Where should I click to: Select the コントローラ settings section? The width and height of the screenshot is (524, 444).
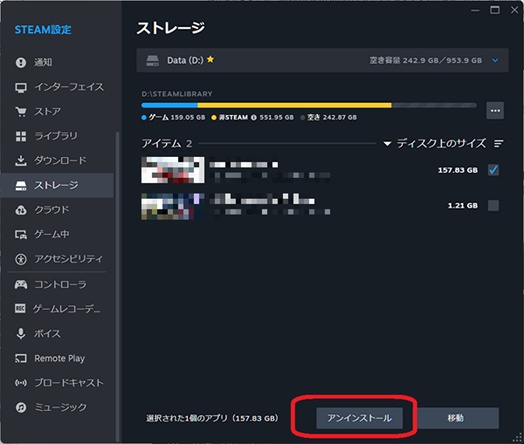click(x=57, y=285)
